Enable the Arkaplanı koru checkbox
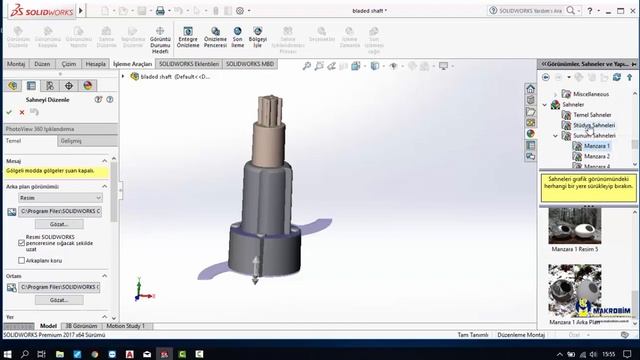 click(22, 260)
